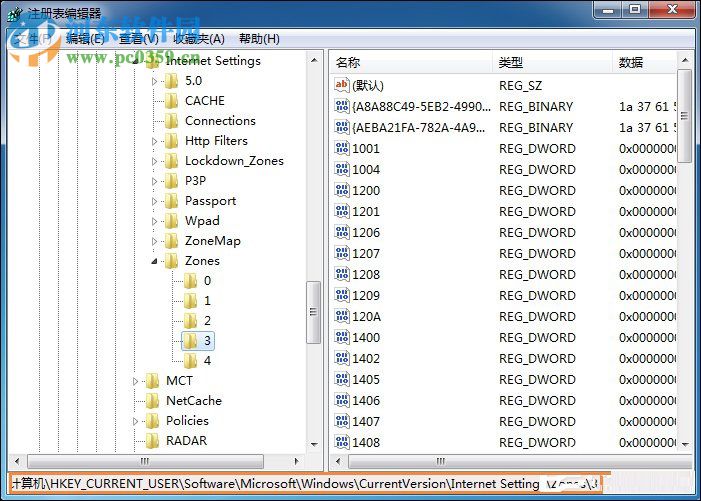Image resolution: width=701 pixels, height=501 pixels.
Task: Click the tree pane vertical scrollbar thumb
Action: pyautogui.click(x=313, y=312)
